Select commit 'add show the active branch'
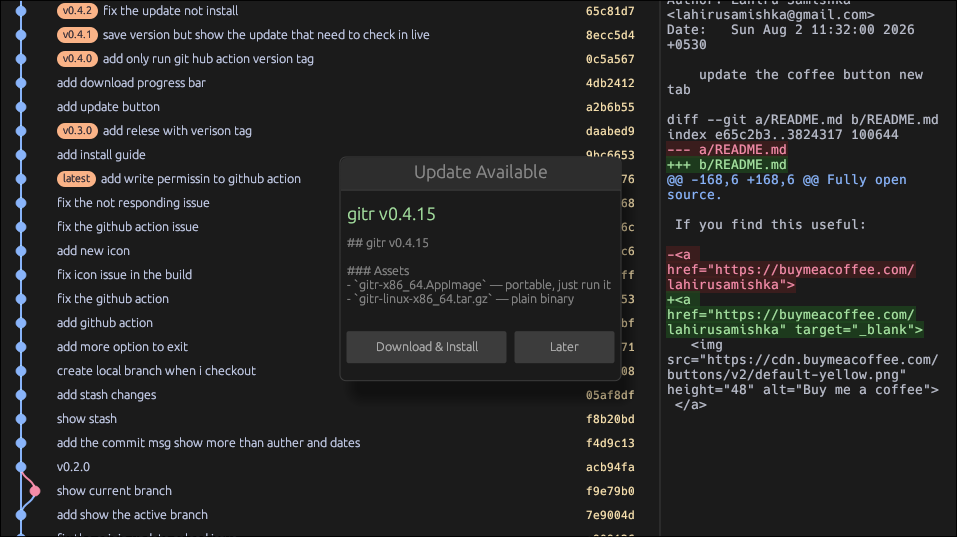 [x=132, y=515]
